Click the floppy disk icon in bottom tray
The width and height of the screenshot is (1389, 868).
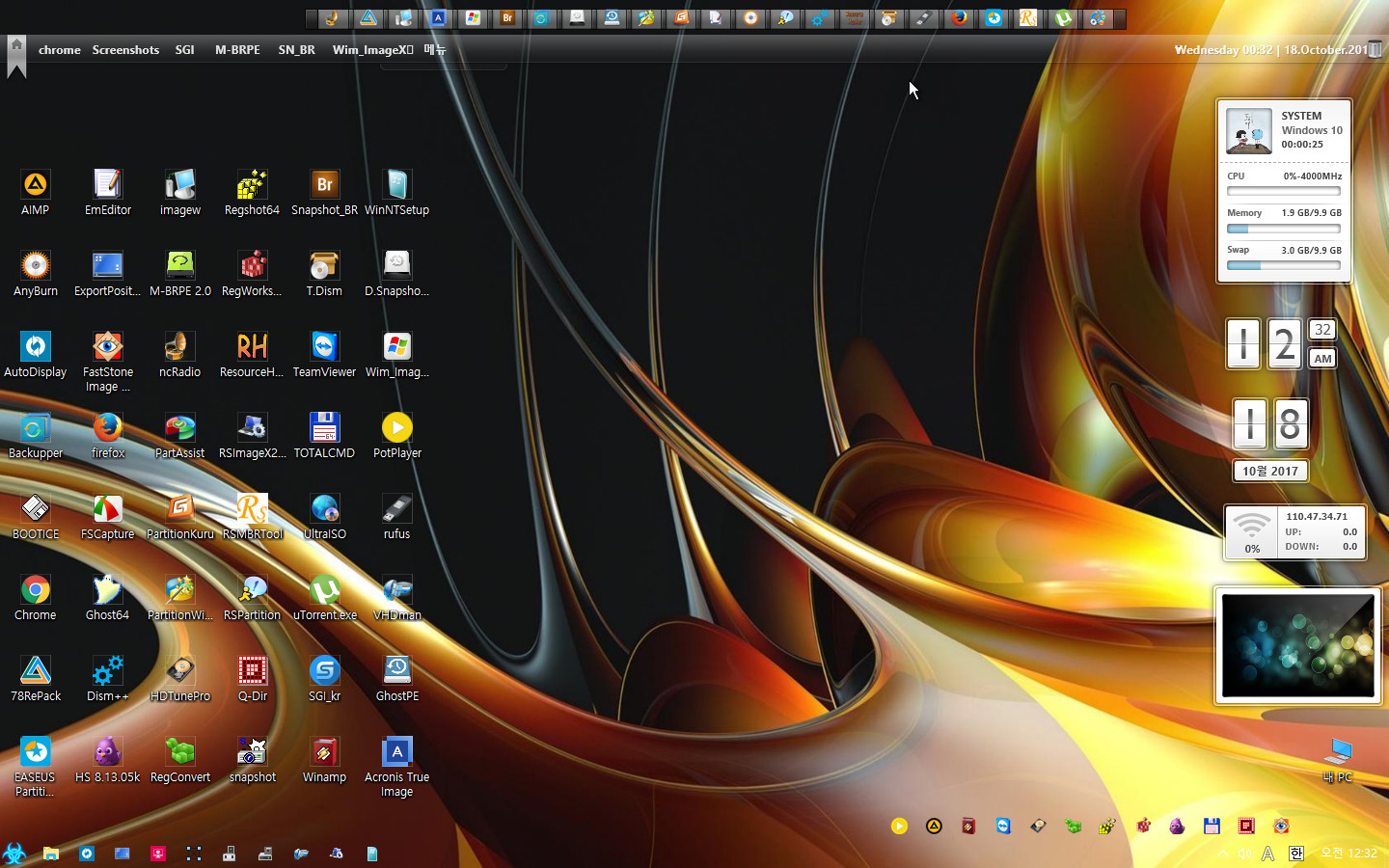[1212, 826]
